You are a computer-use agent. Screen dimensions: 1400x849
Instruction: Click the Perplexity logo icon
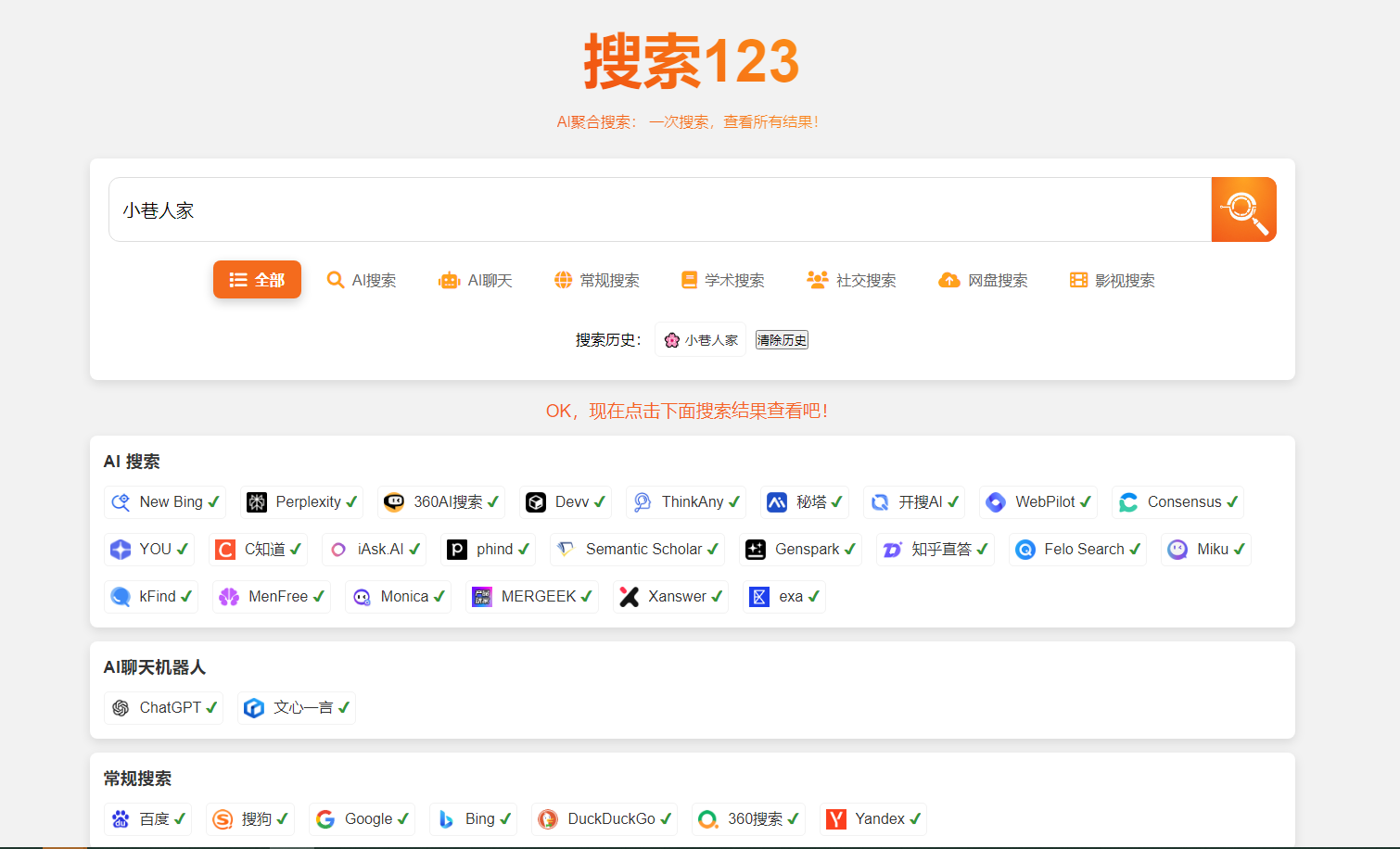coord(257,502)
